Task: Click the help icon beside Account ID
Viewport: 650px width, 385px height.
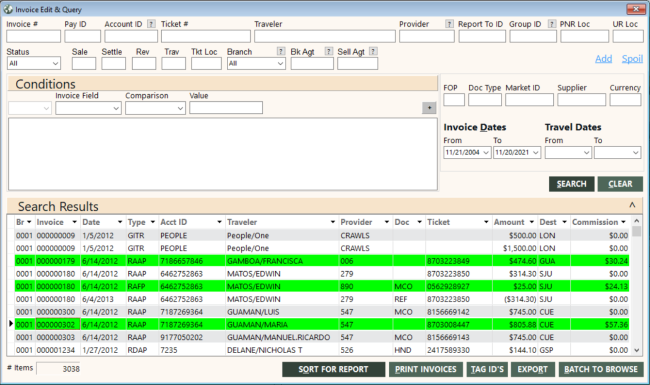Action: 152,24
